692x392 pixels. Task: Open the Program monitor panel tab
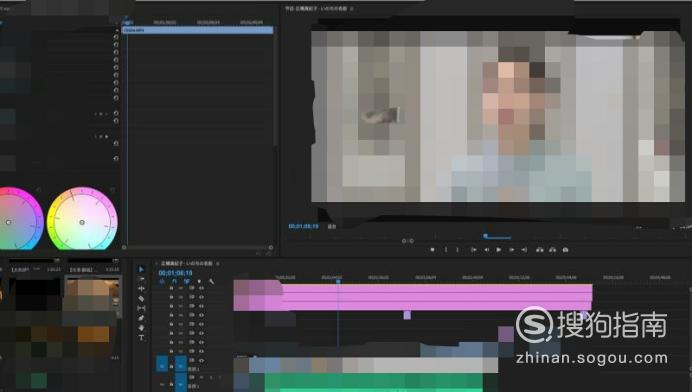click(316, 8)
